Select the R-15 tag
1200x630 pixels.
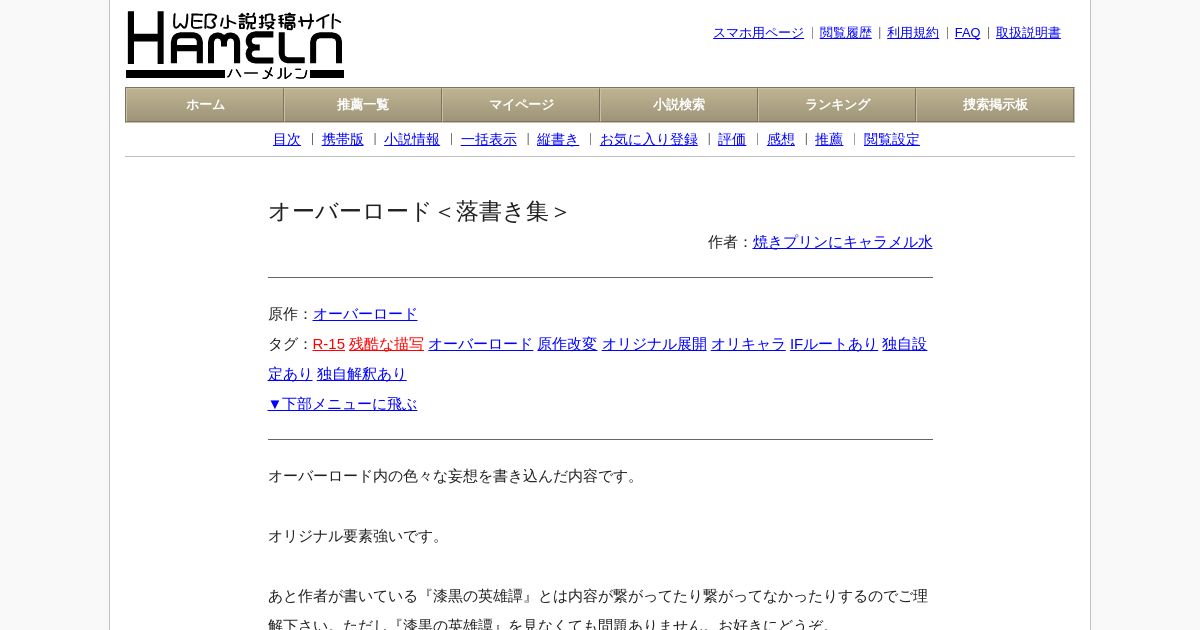point(329,344)
